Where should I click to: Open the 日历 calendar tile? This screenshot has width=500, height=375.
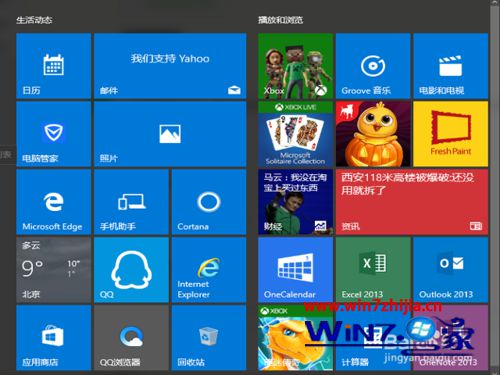tap(53, 66)
